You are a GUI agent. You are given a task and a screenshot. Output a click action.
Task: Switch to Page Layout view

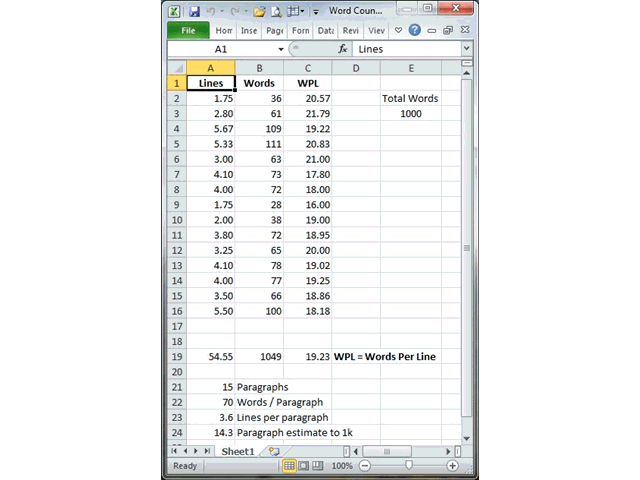click(x=303, y=466)
